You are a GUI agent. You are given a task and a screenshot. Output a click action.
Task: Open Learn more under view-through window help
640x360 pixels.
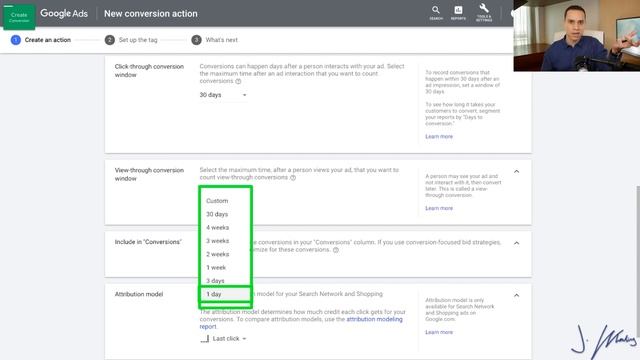tap(439, 208)
